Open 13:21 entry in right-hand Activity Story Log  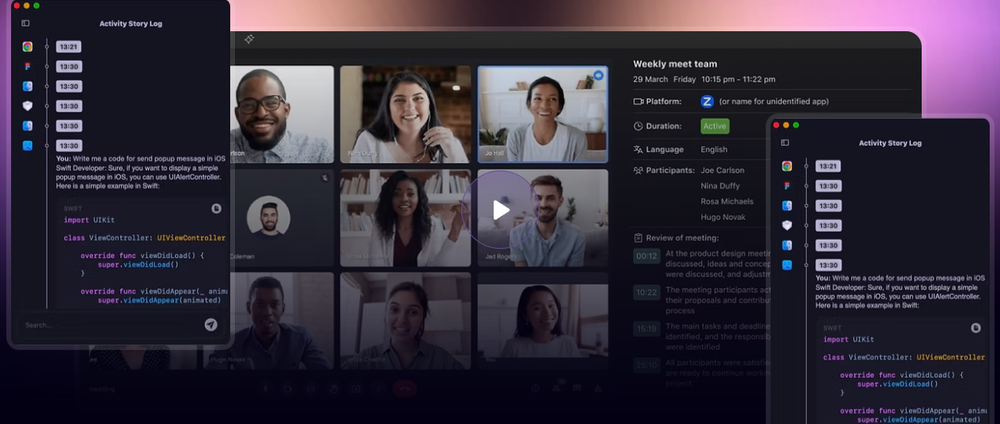(828, 166)
